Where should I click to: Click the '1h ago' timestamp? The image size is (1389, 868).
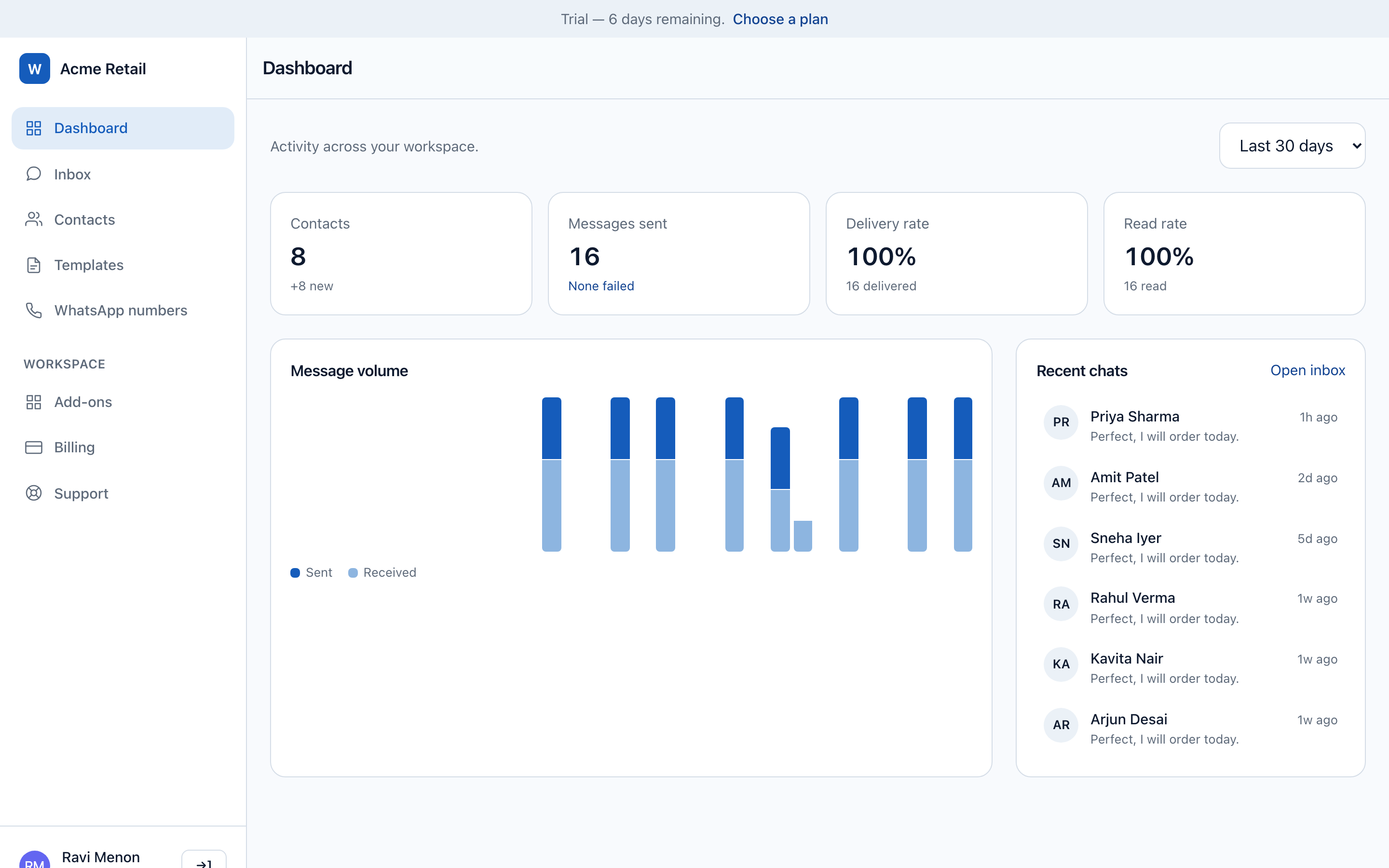(1319, 417)
